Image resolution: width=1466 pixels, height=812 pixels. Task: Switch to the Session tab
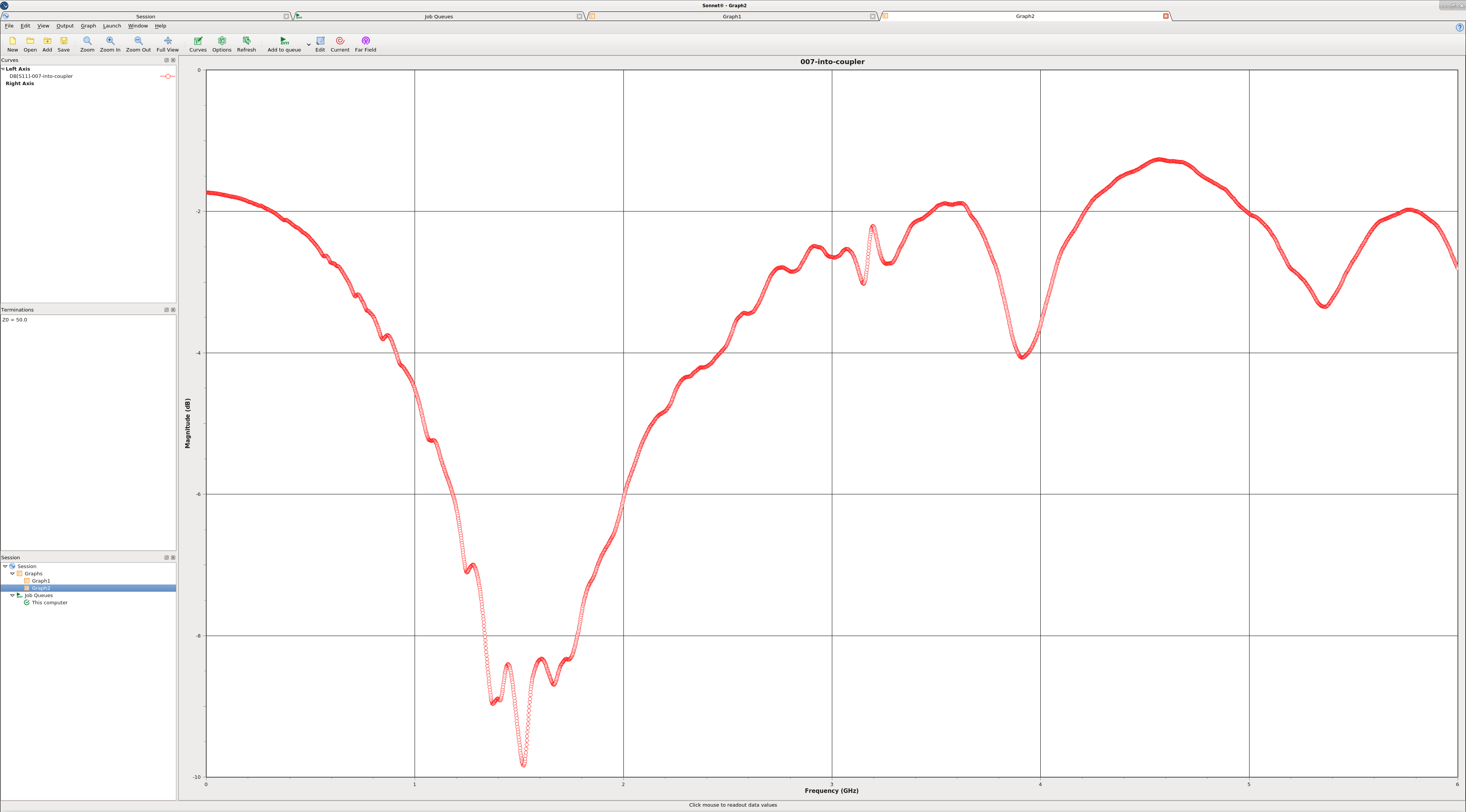tap(146, 16)
